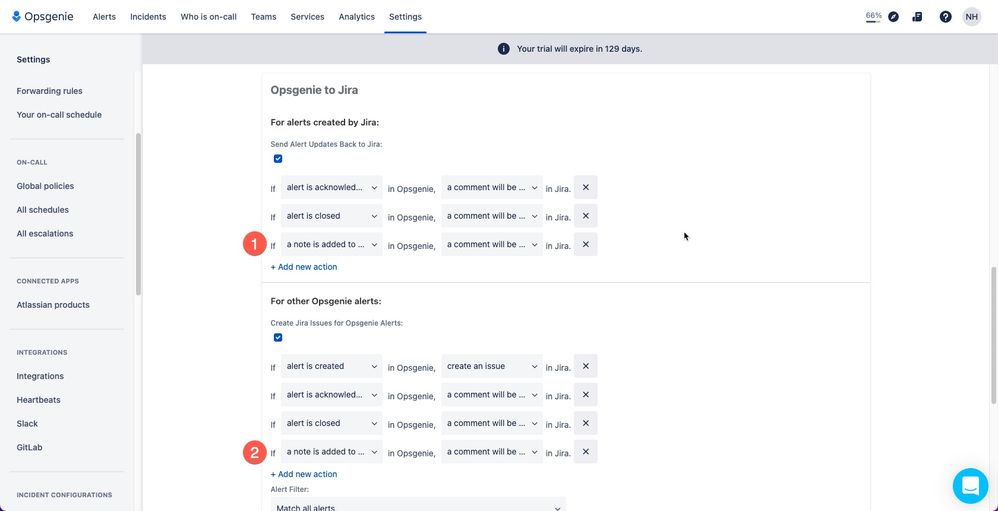This screenshot has height=511, width=998.
Task: Open the what's new notes icon
Action: pos(917,17)
